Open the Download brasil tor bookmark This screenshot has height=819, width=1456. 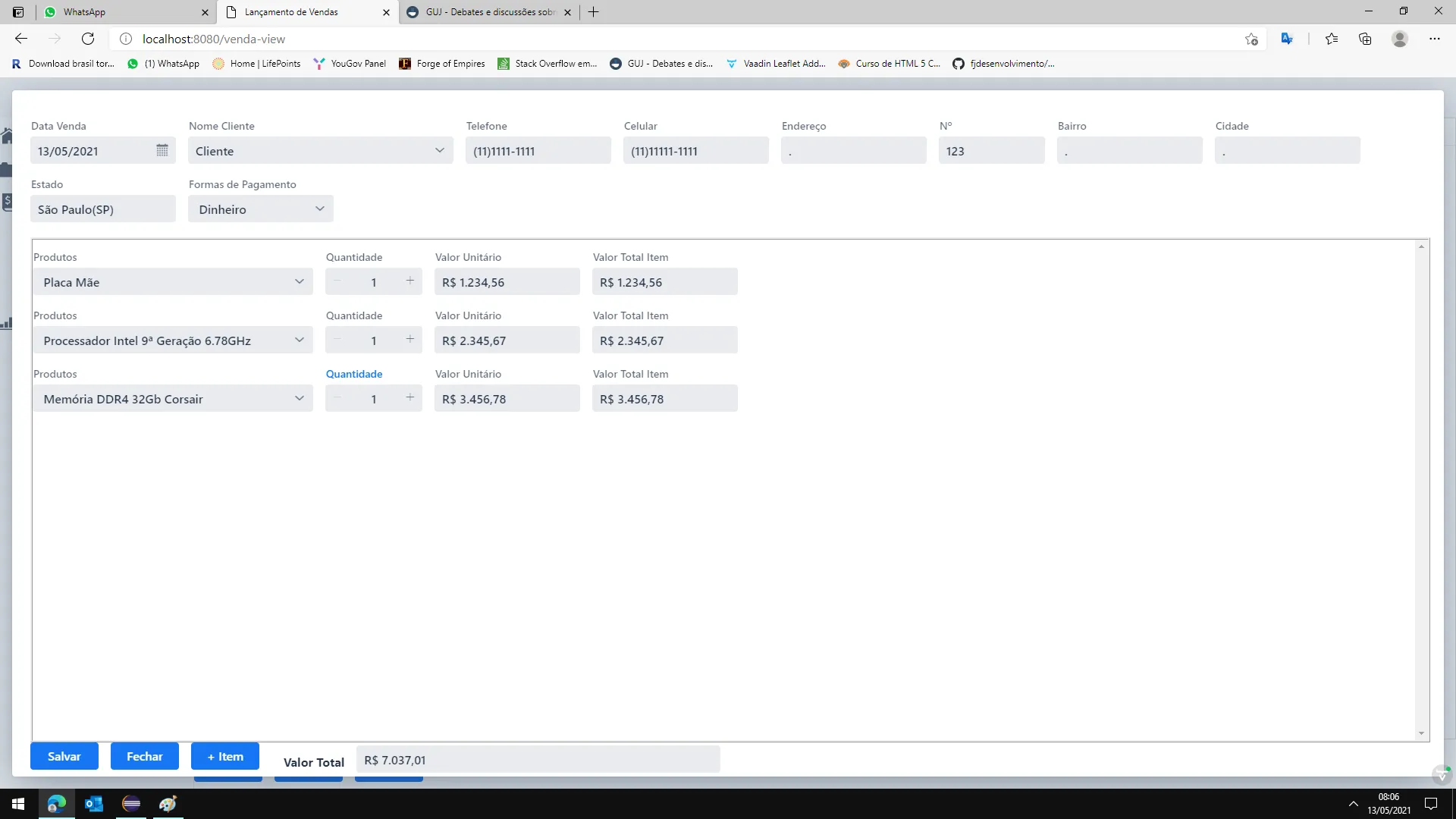63,64
